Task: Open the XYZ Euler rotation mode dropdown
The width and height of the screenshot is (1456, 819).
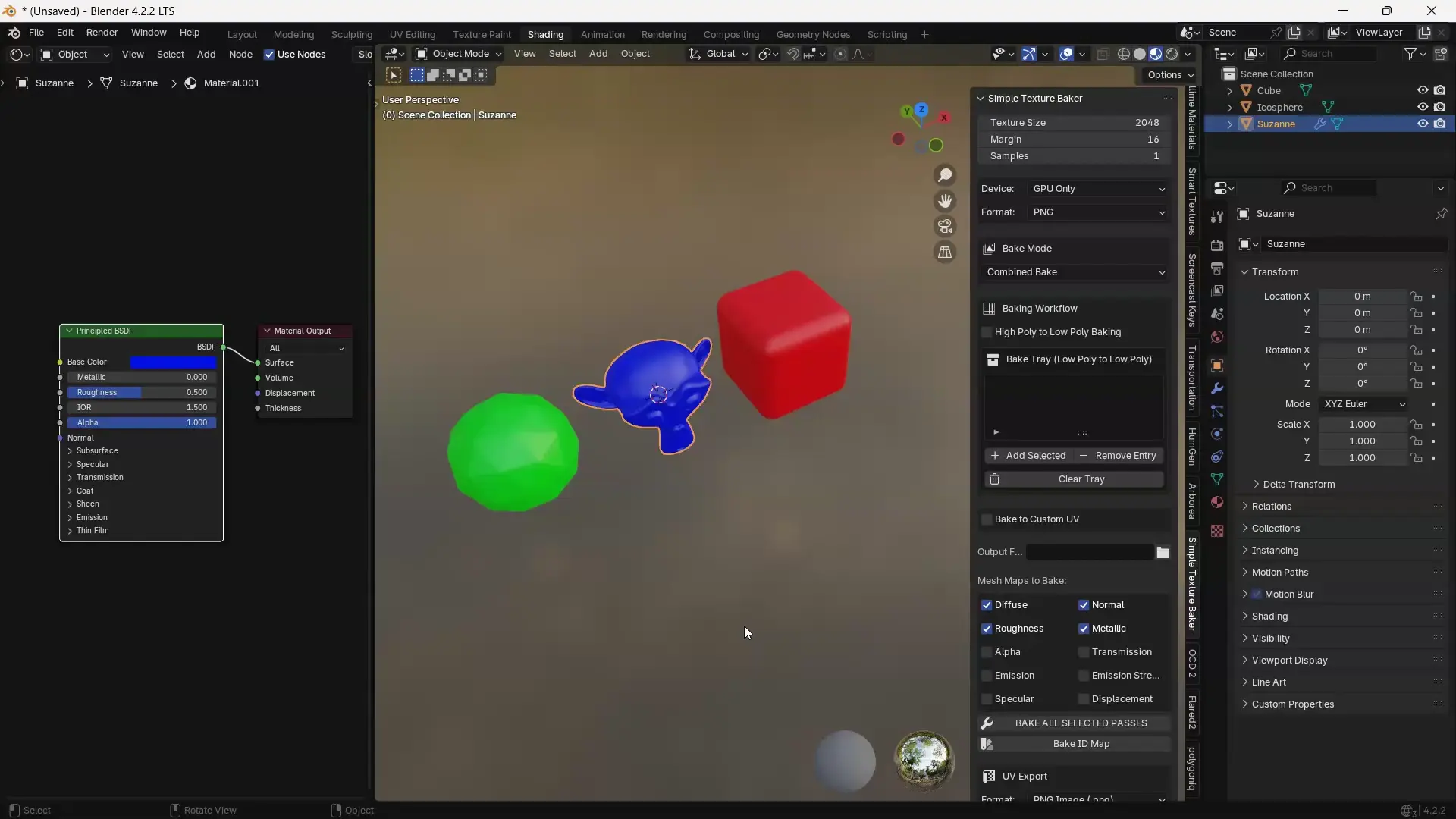Action: click(x=1363, y=404)
